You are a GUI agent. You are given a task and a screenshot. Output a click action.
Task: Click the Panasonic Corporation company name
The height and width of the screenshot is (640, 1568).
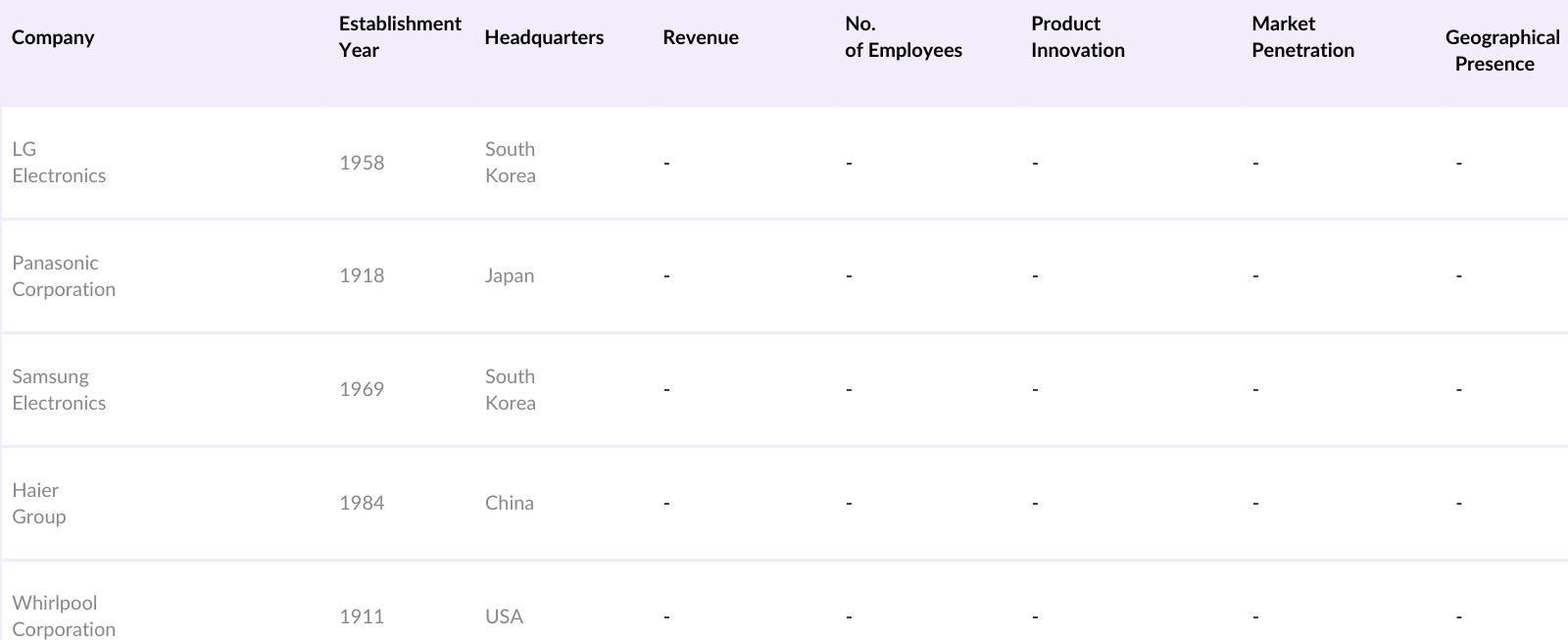pyautogui.click(x=64, y=276)
